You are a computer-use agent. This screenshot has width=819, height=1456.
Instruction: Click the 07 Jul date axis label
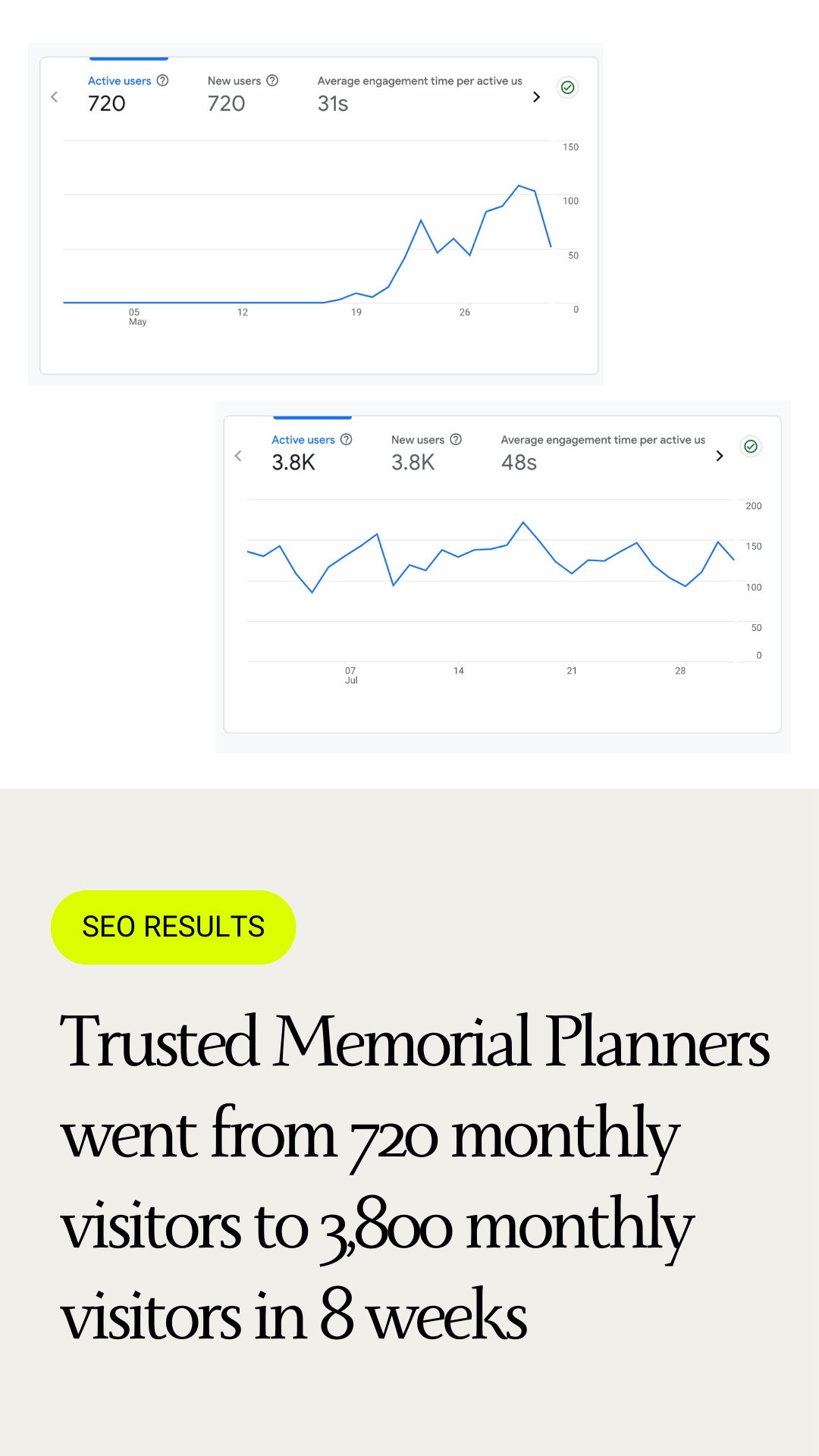coord(350,675)
